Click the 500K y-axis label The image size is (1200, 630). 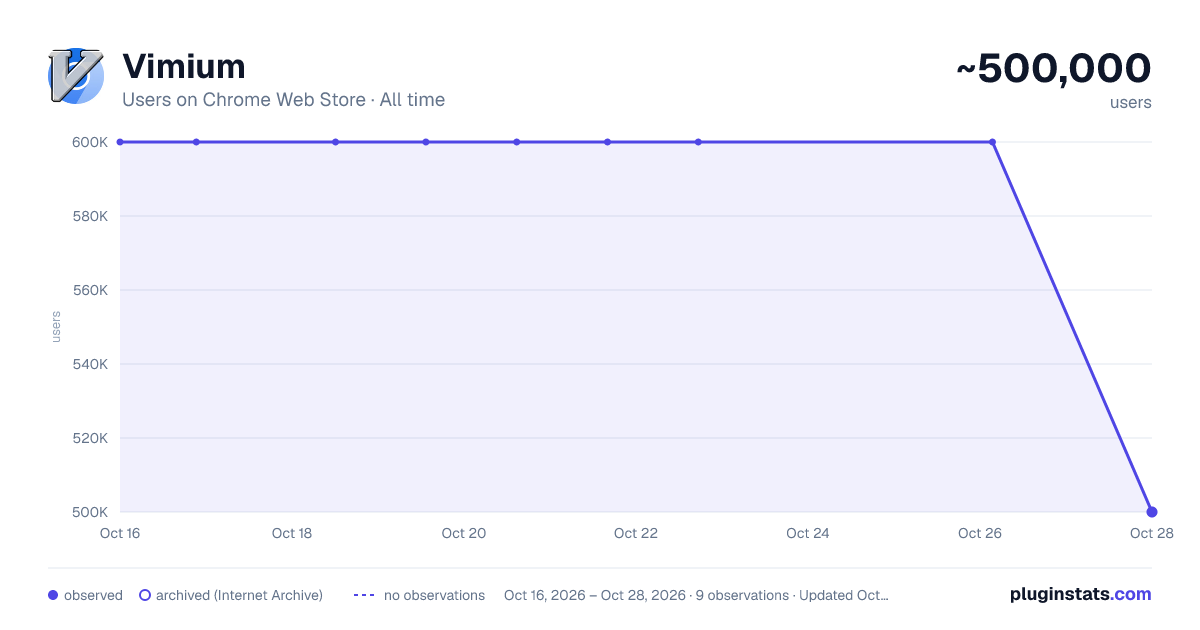[90, 512]
